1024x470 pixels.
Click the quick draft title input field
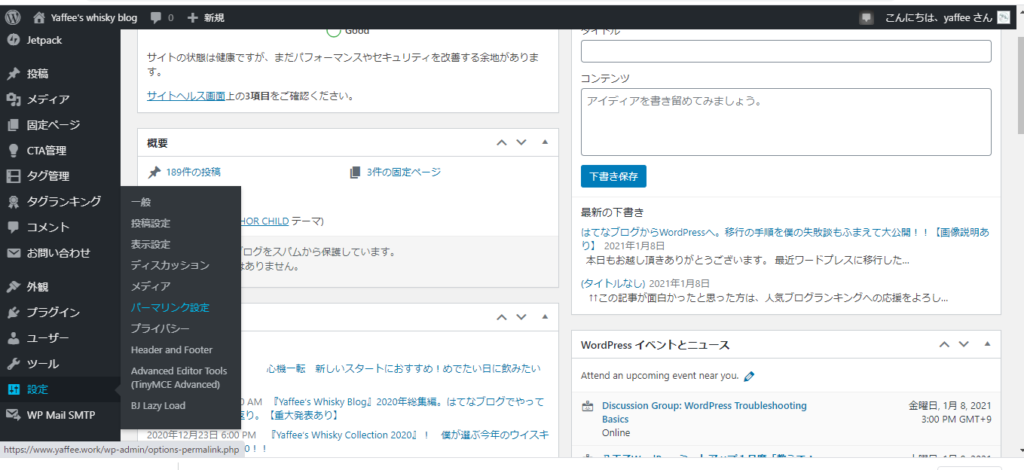click(x=786, y=51)
